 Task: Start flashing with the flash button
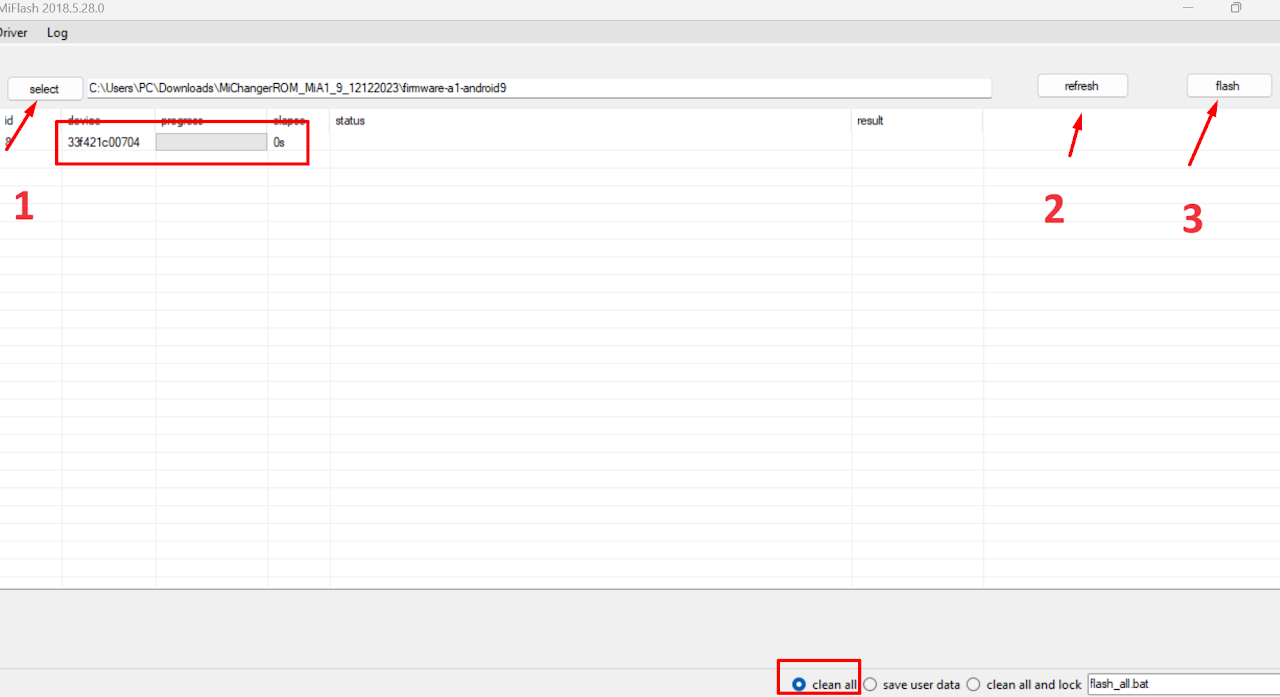point(1228,86)
